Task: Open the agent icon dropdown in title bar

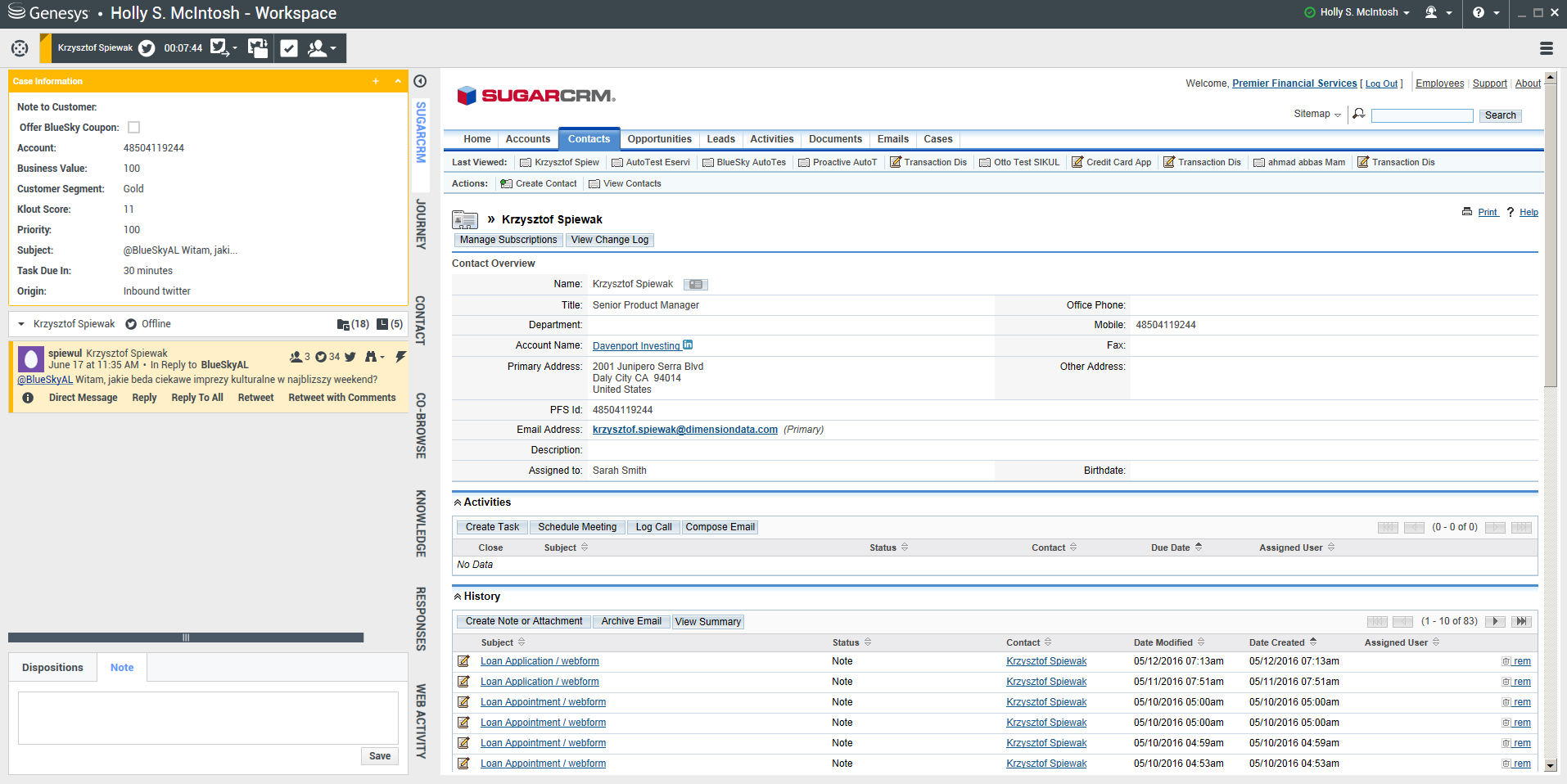Action: pyautogui.click(x=1438, y=12)
